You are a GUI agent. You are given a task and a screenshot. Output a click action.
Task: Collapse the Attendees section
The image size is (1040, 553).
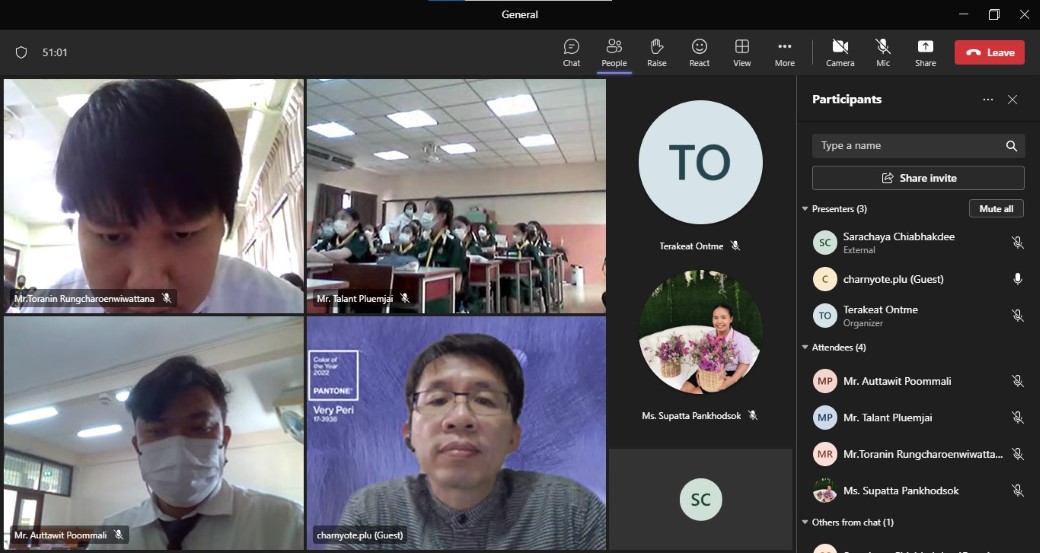pos(805,348)
